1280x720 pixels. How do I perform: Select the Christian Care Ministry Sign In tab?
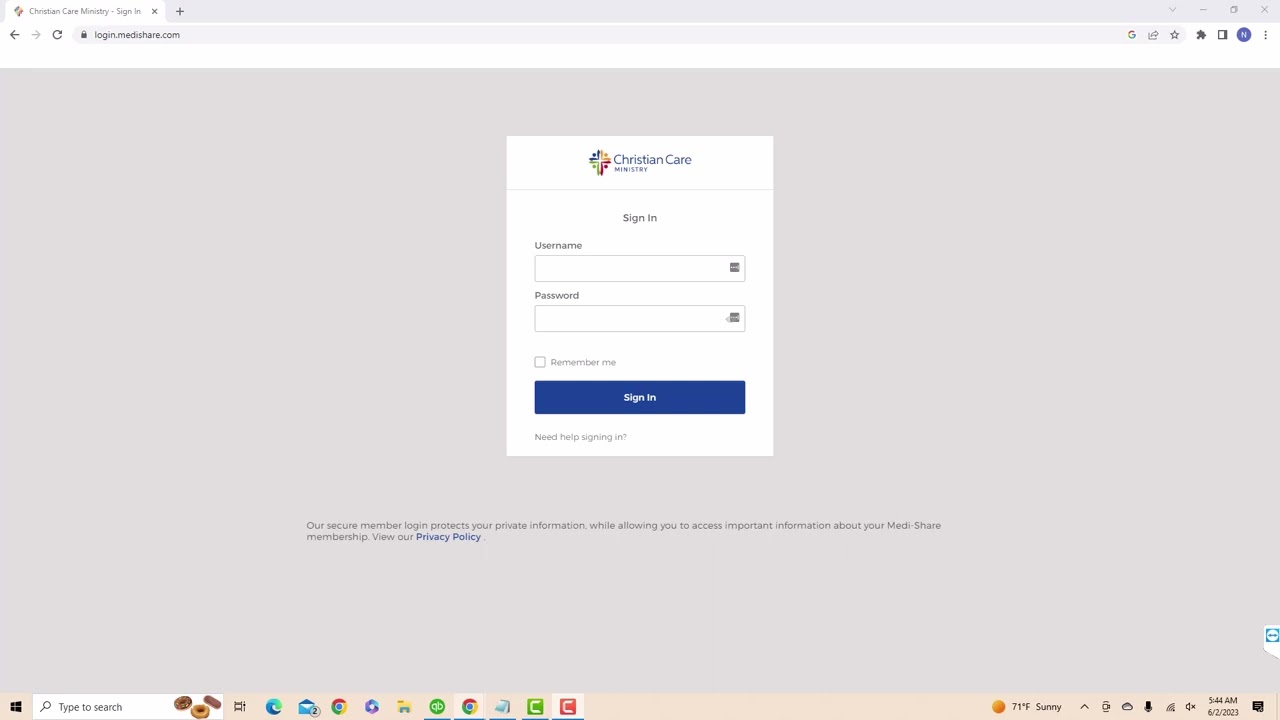point(85,11)
